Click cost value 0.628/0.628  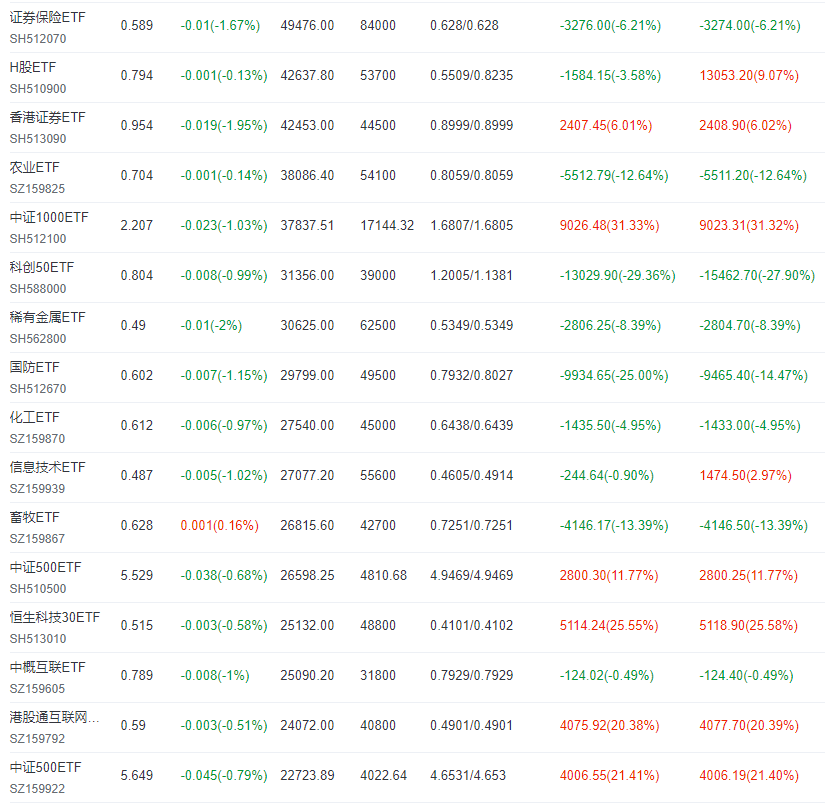[464, 25]
